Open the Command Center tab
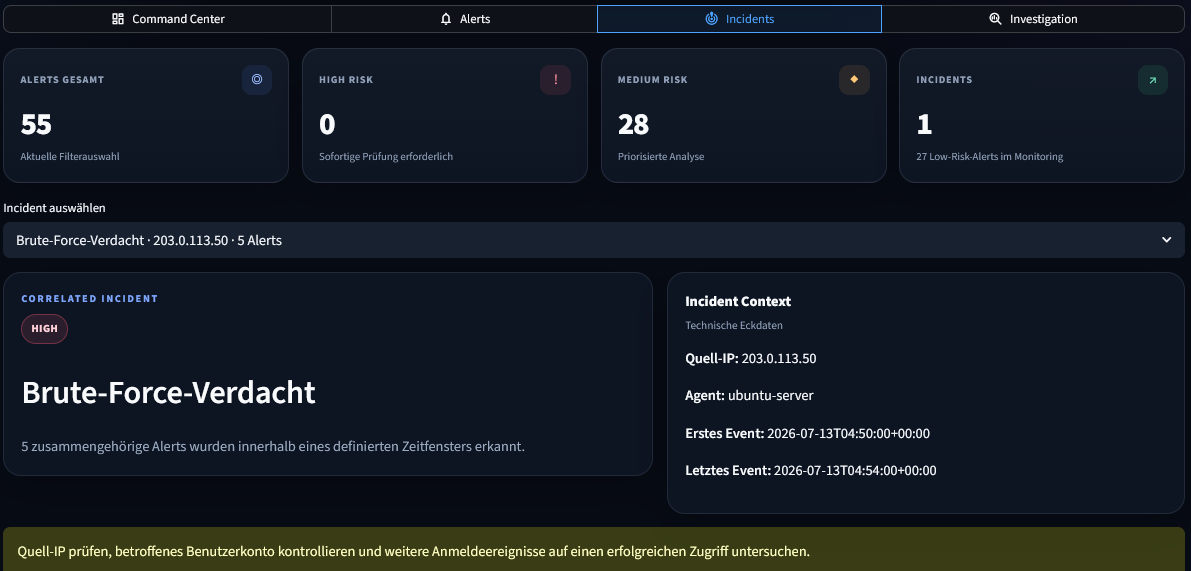Screen dimensions: 1191x571 point(168,19)
